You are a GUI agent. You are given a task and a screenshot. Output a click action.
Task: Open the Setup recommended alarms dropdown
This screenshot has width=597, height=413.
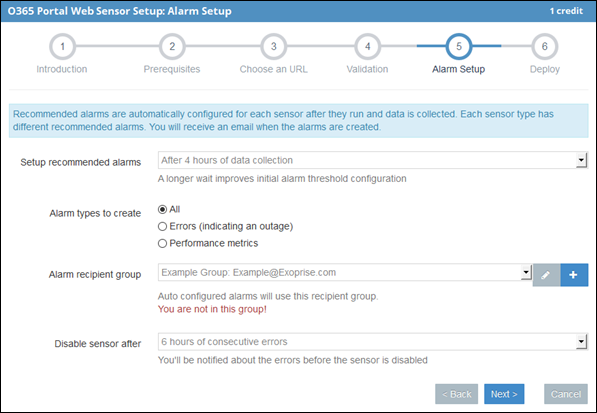coord(373,160)
